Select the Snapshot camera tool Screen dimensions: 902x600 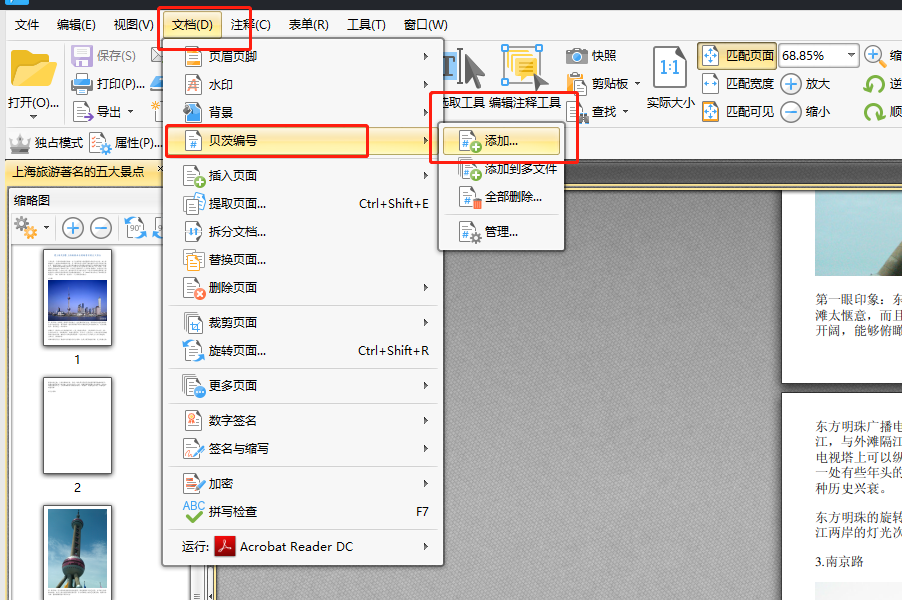(576, 56)
